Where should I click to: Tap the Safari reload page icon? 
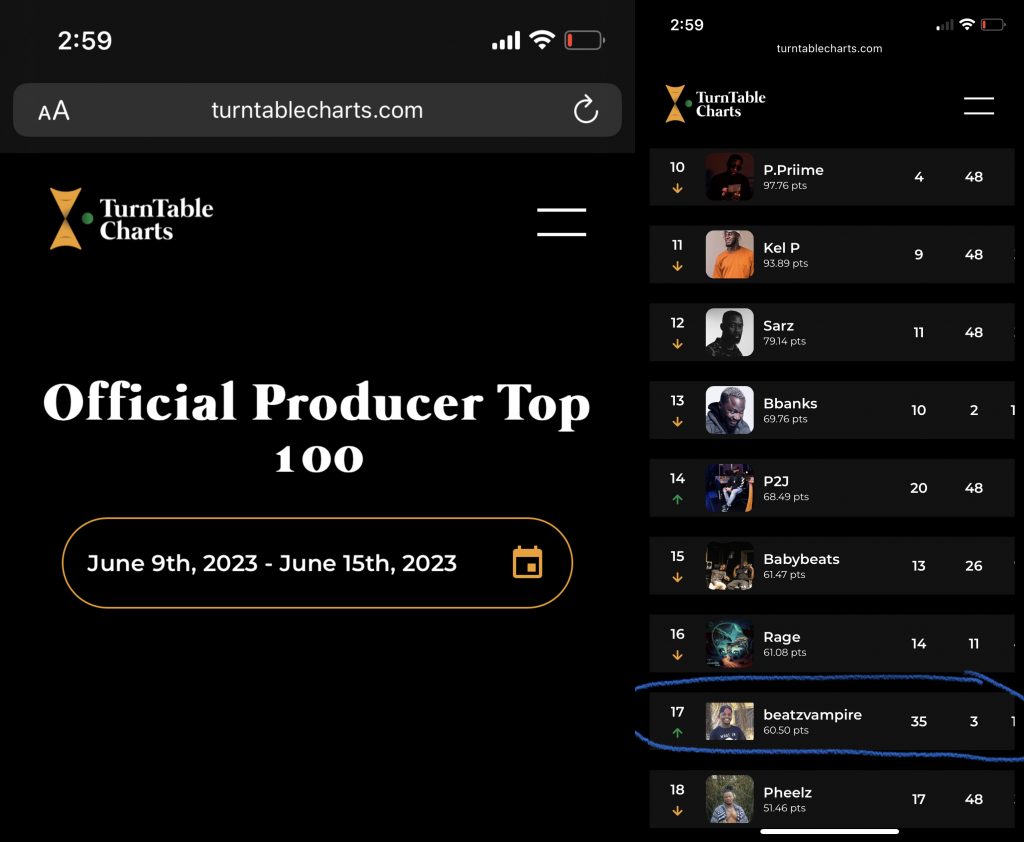(x=586, y=109)
